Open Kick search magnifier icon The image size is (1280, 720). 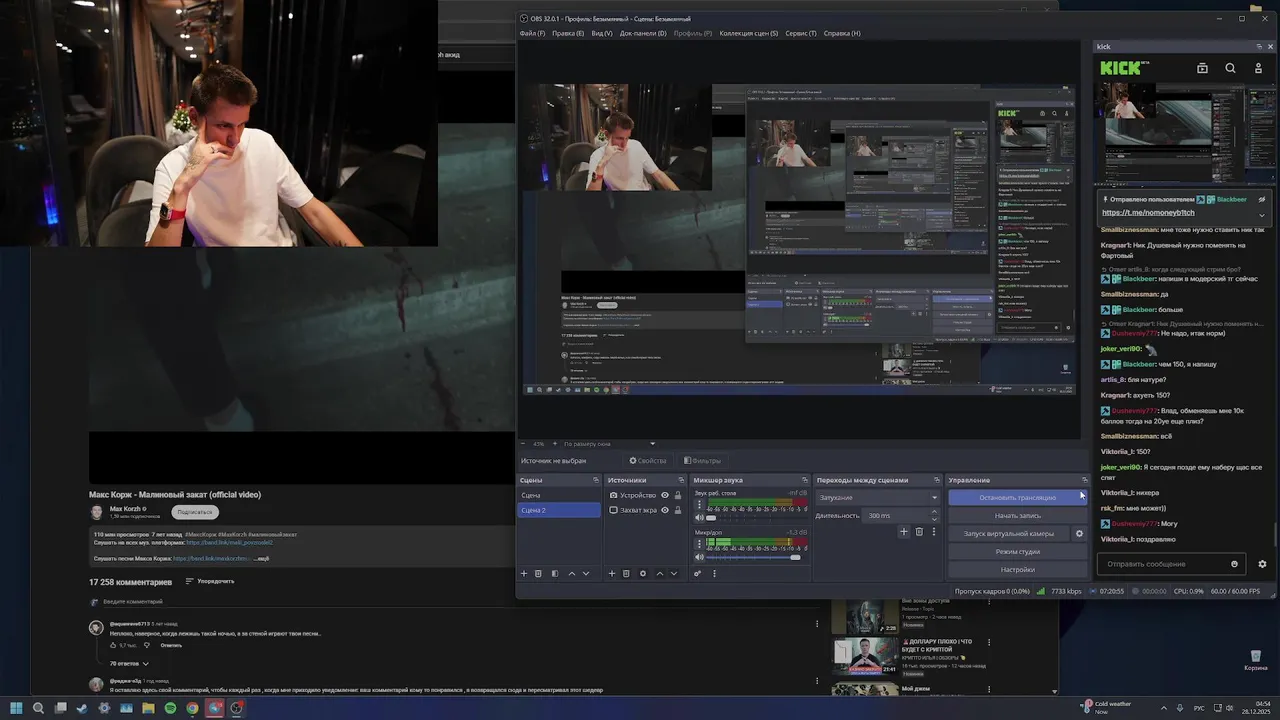pyautogui.click(x=1230, y=68)
